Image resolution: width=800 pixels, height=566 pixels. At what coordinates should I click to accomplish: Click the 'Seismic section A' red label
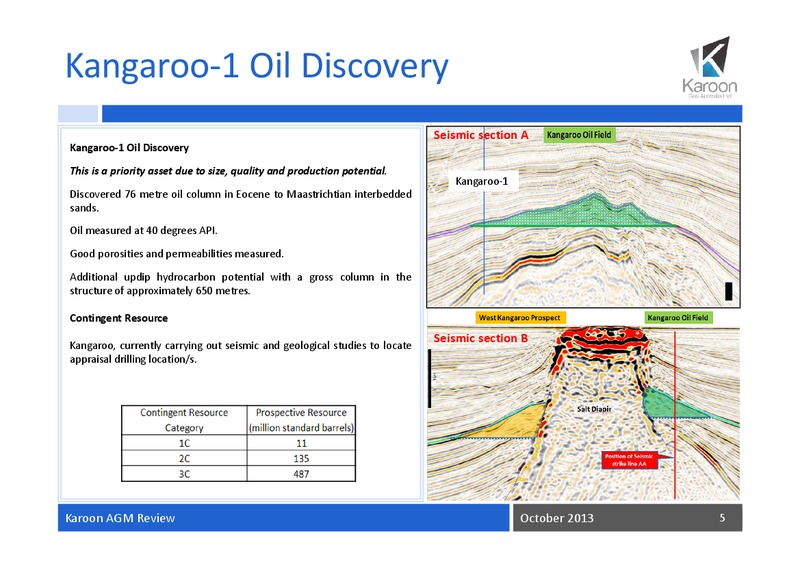coord(481,135)
